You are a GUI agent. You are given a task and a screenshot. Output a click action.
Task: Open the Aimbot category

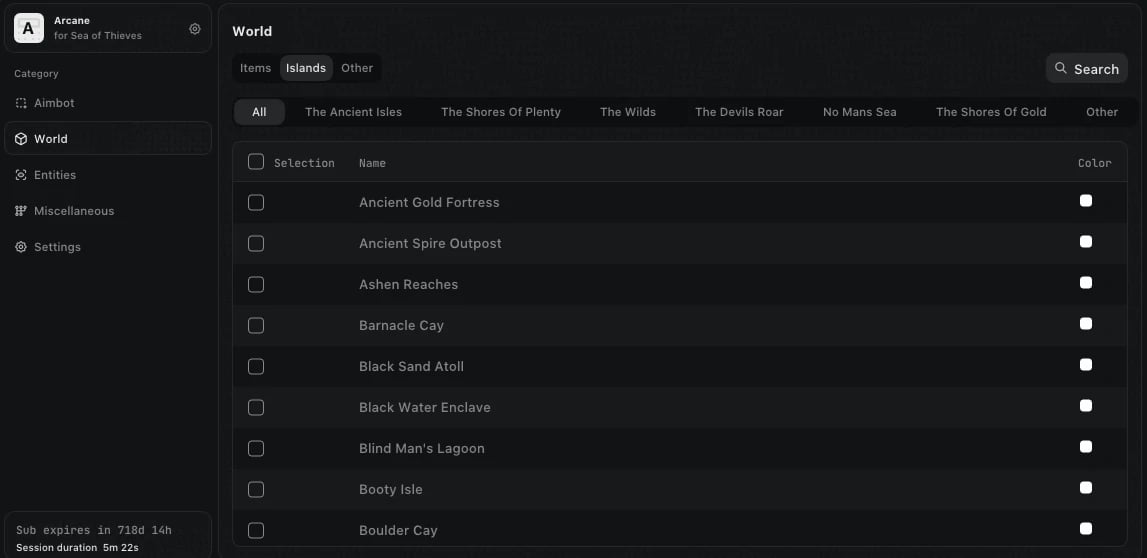point(54,103)
